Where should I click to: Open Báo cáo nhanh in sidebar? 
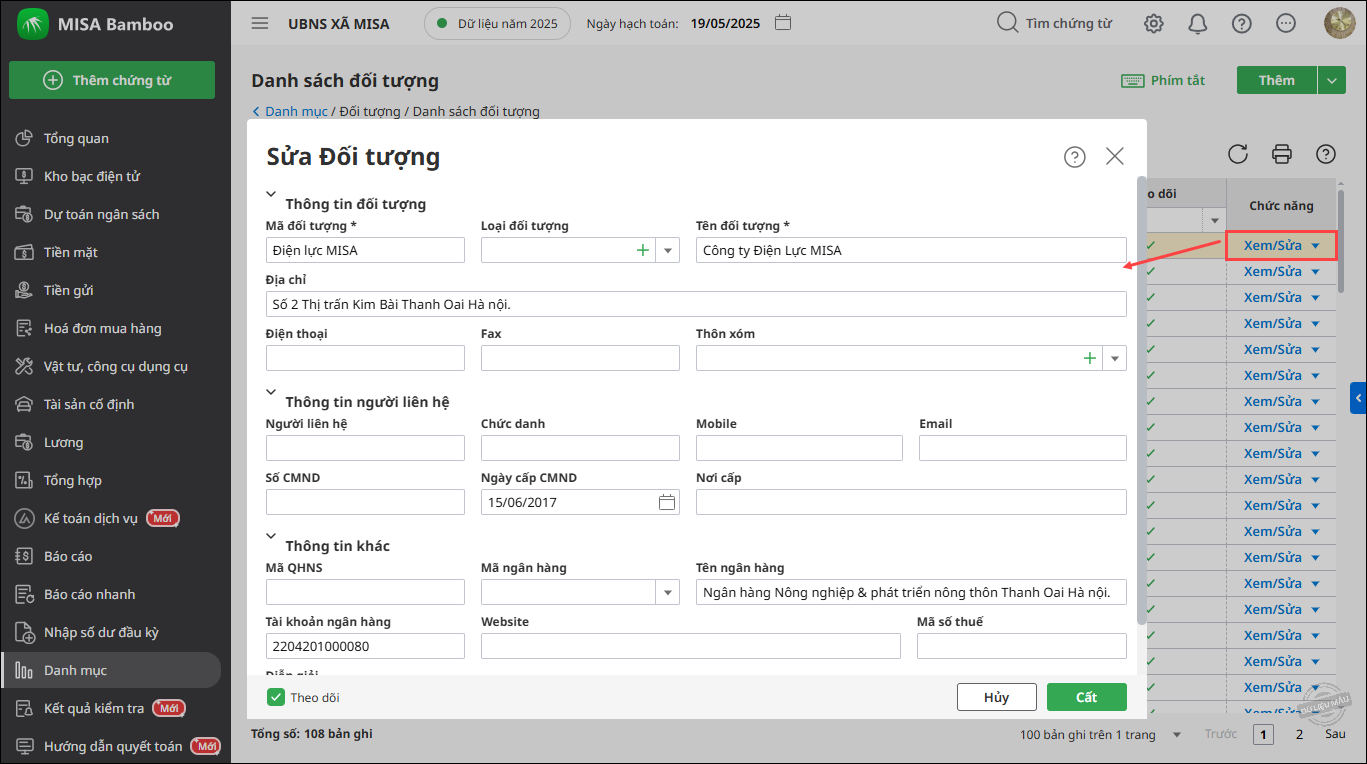pos(89,594)
